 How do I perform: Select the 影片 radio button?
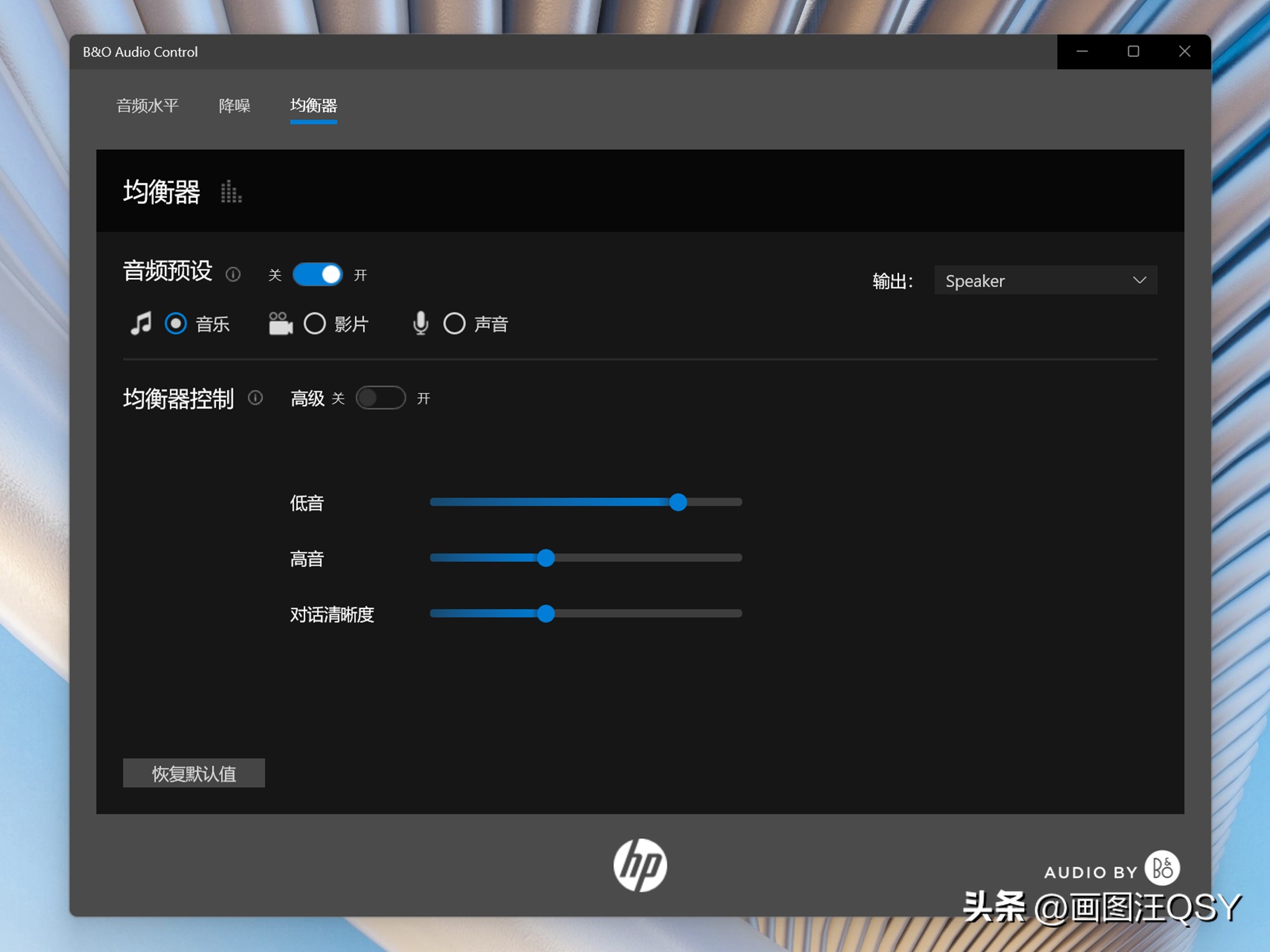click(x=315, y=324)
